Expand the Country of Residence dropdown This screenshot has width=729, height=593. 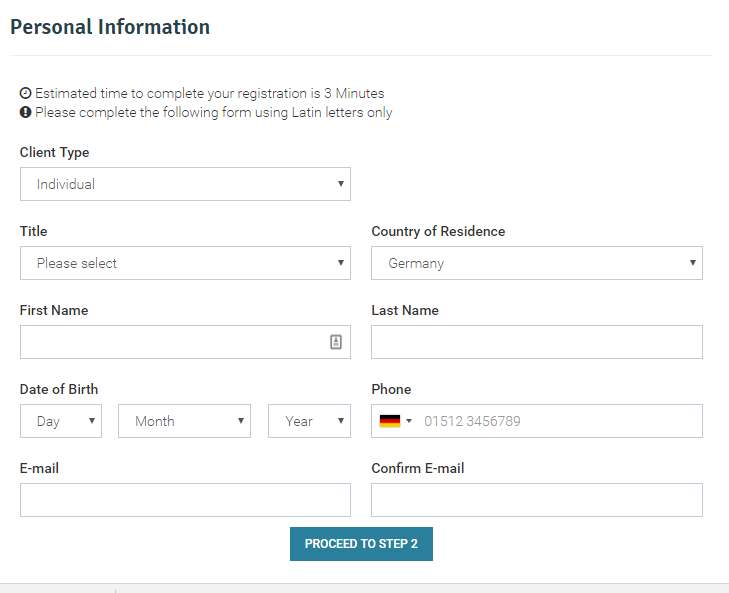click(x=537, y=263)
